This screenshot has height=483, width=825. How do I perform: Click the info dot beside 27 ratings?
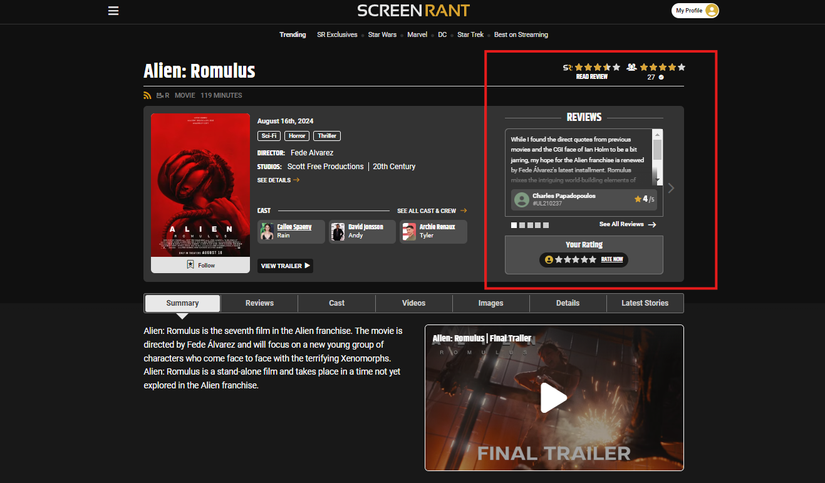pyautogui.click(x=661, y=77)
